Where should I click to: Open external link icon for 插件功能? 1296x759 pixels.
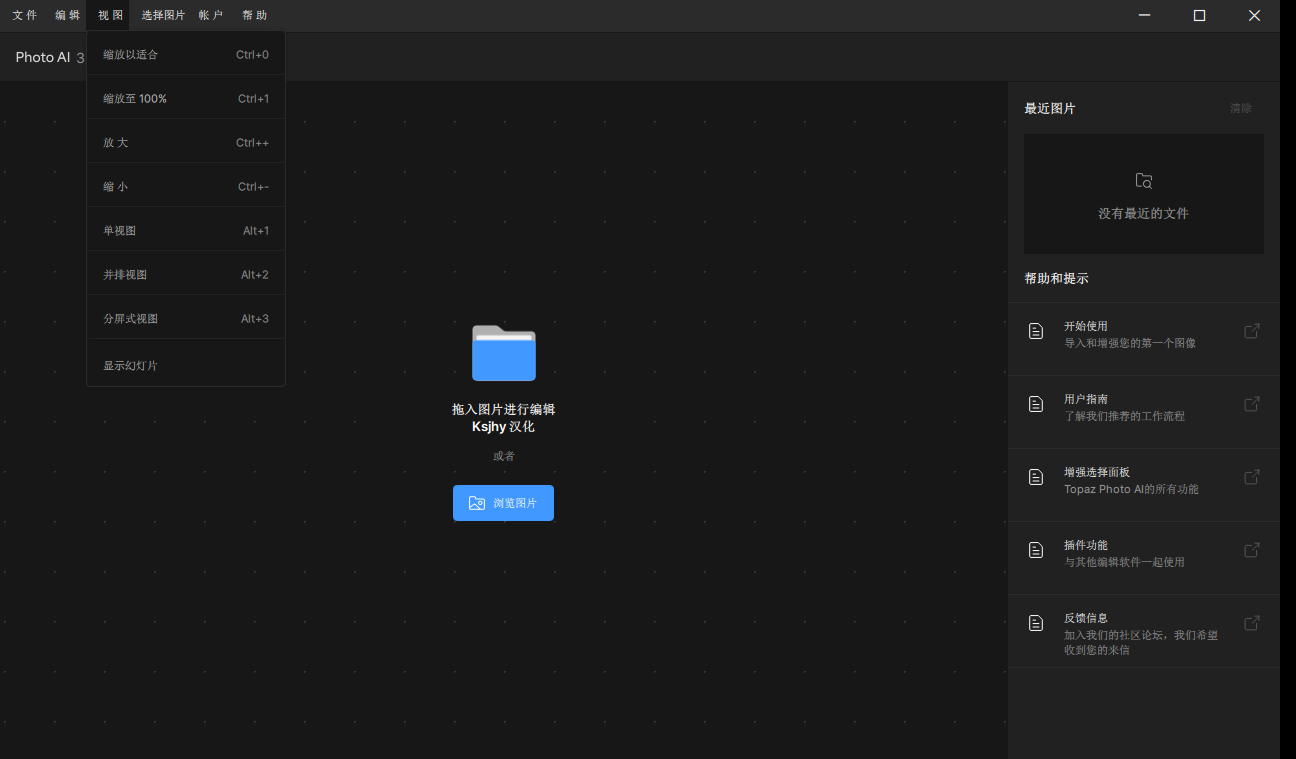click(x=1251, y=550)
